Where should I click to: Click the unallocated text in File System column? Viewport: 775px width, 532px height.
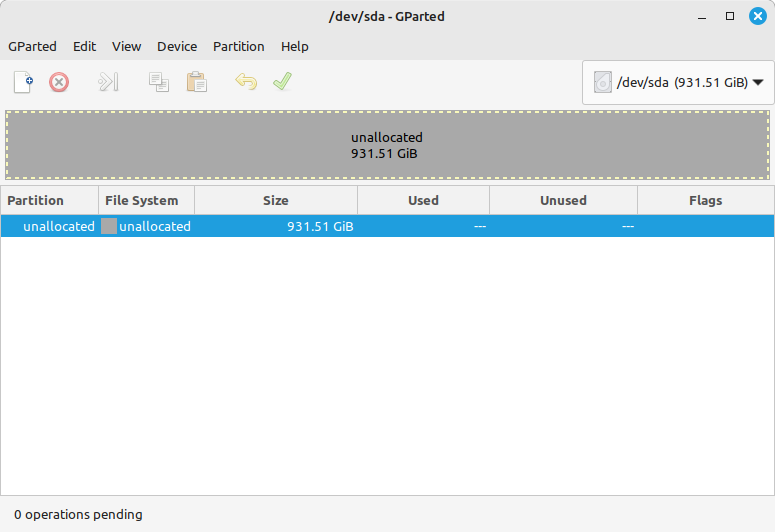click(x=155, y=226)
